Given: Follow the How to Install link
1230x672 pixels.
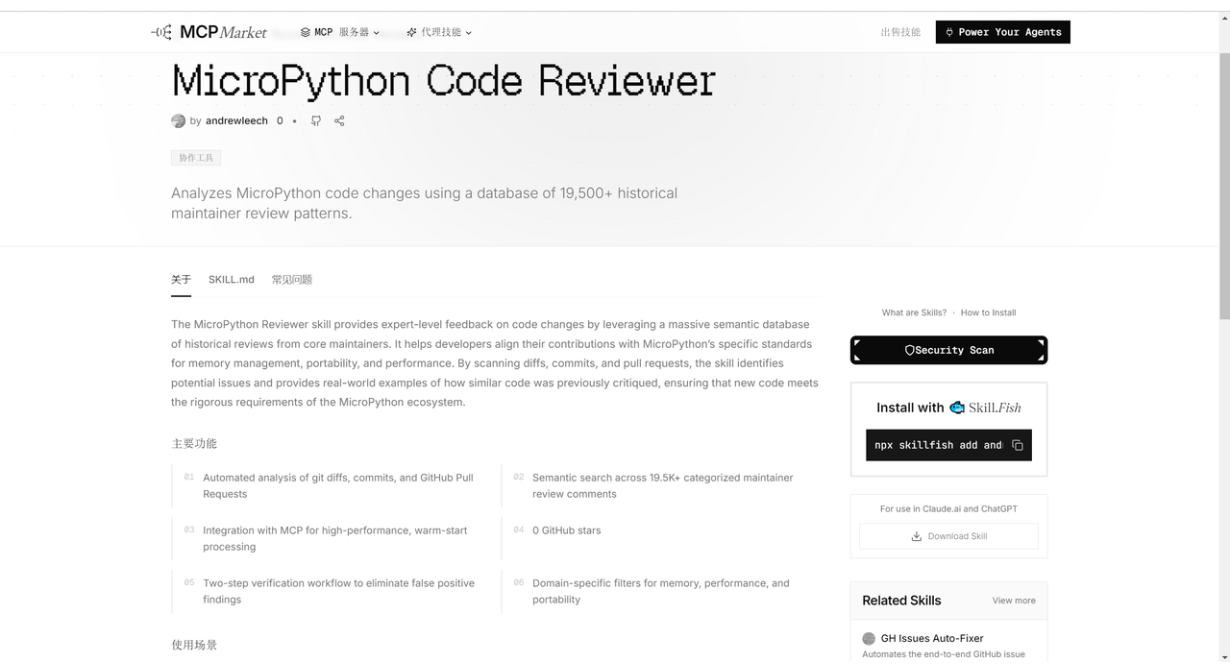Looking at the screenshot, I should pos(988,313).
